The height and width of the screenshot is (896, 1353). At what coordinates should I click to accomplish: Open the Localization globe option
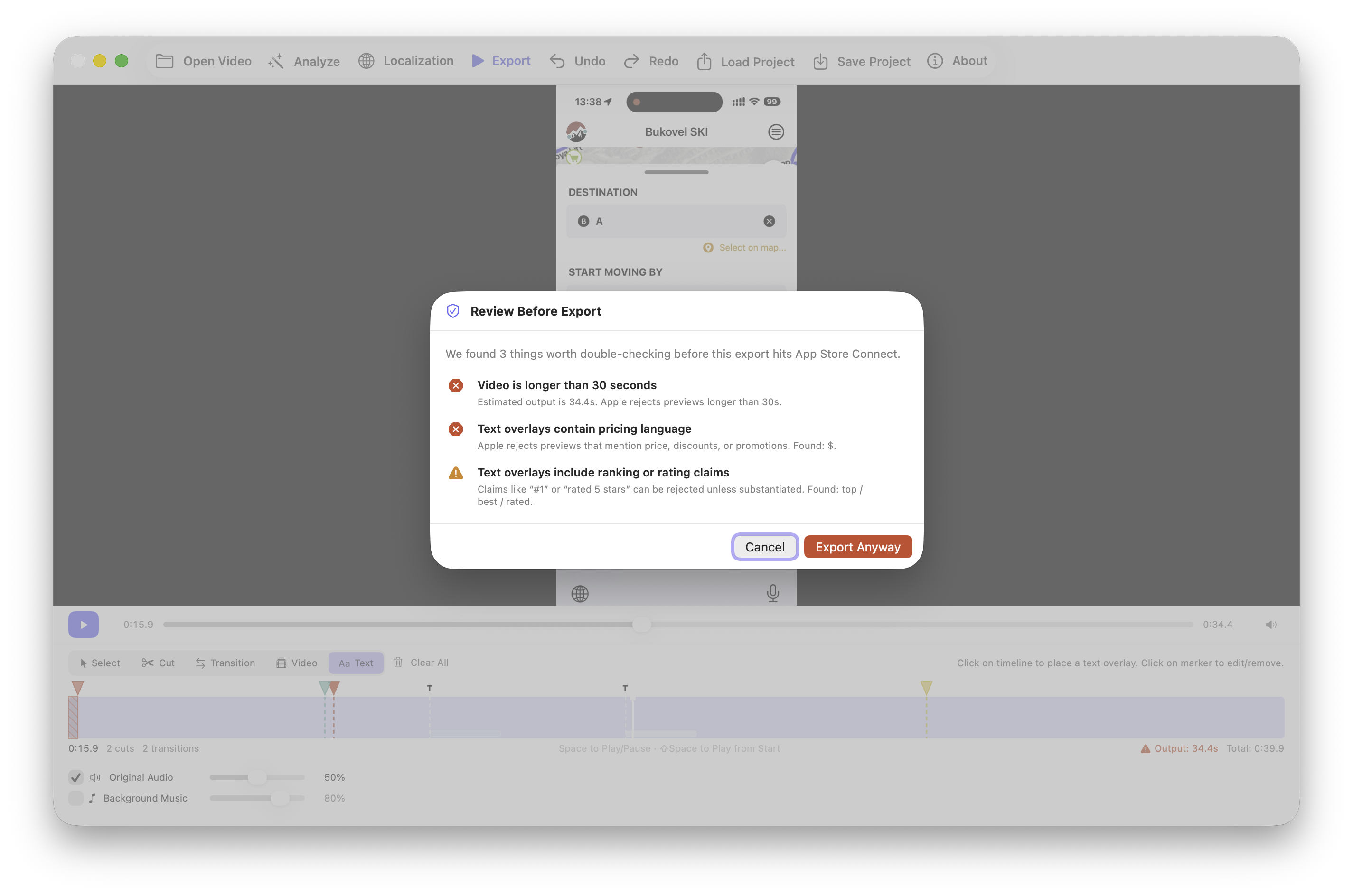click(x=406, y=61)
